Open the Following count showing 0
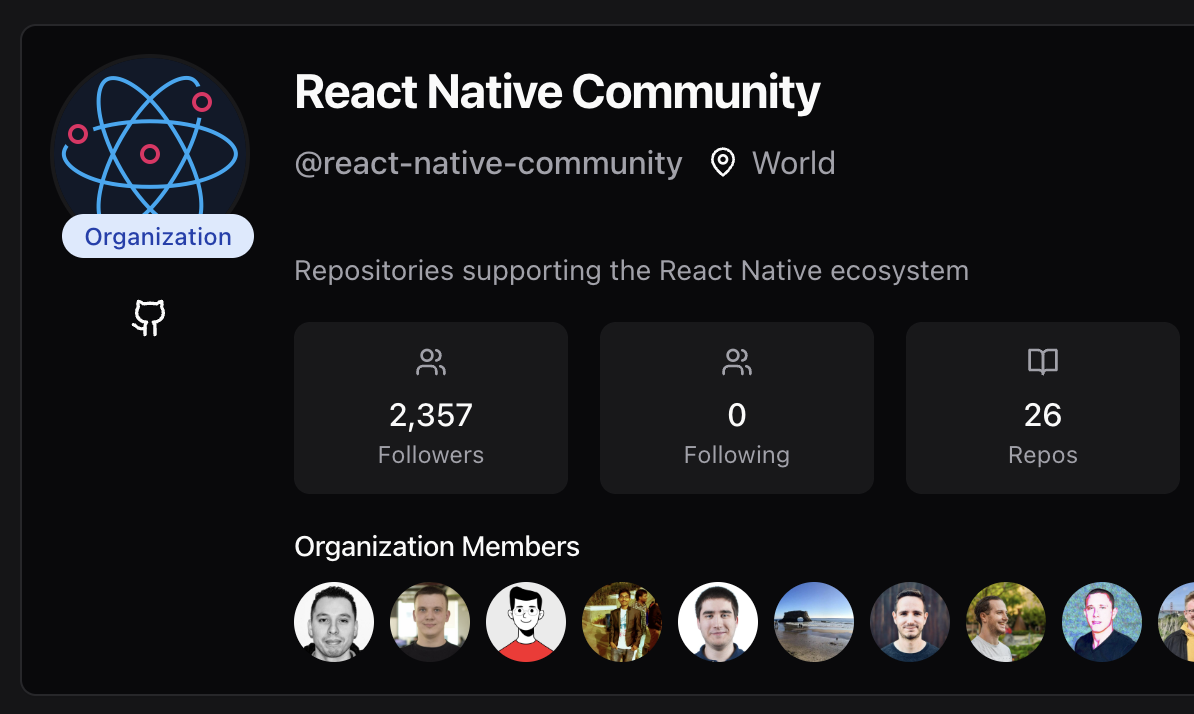Viewport: 1194px width, 714px height. [x=737, y=415]
